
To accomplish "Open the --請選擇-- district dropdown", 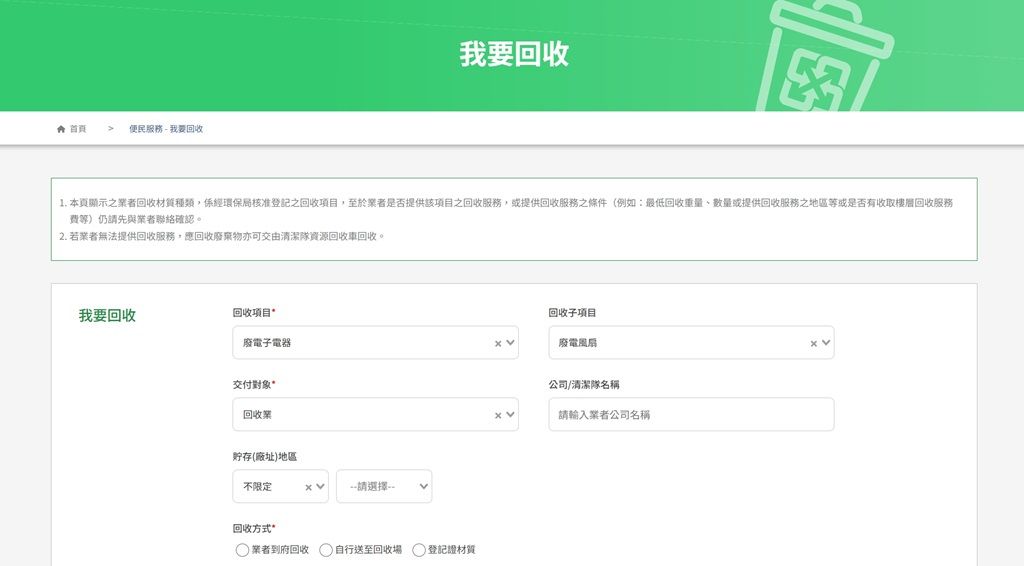I will [384, 487].
